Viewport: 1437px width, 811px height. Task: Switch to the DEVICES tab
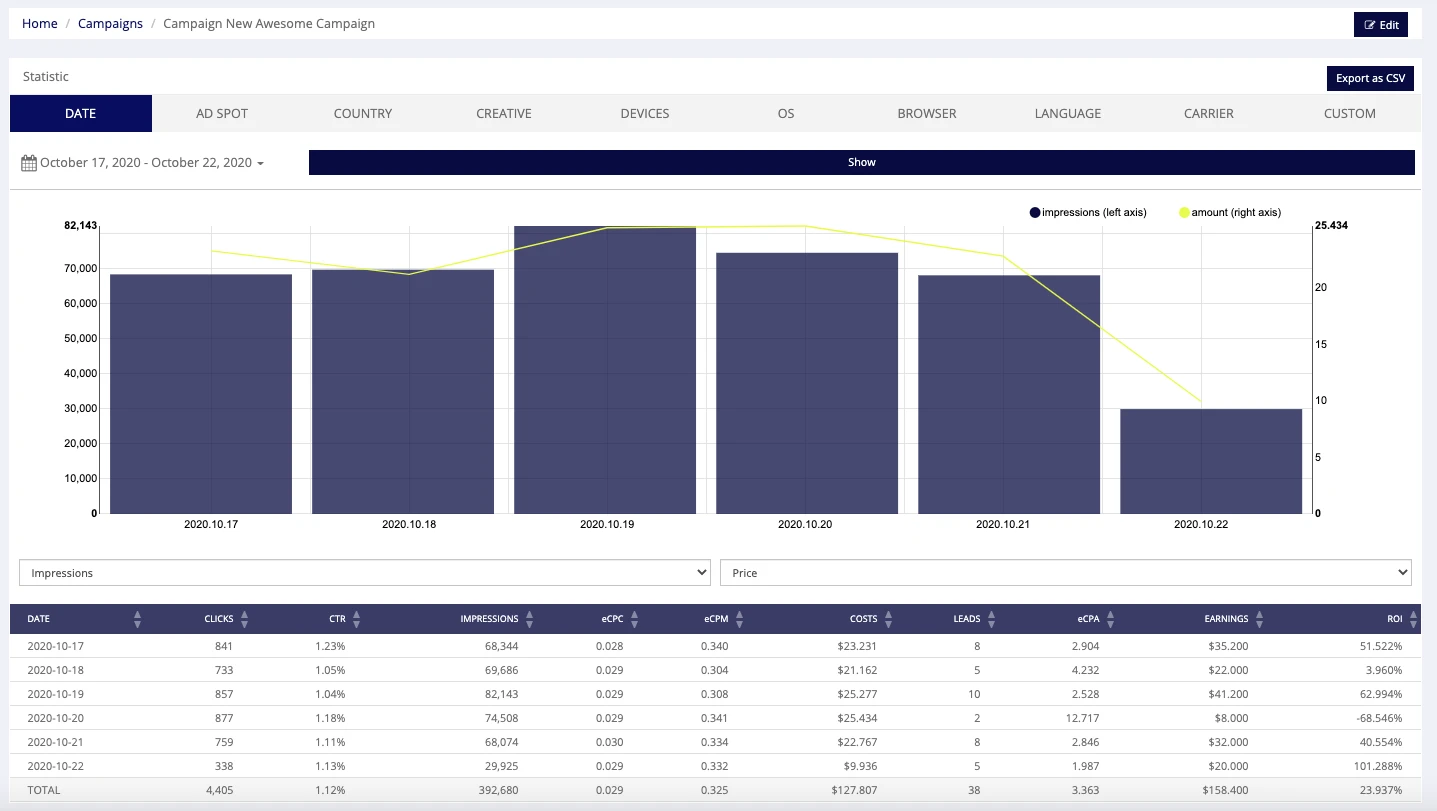click(645, 113)
